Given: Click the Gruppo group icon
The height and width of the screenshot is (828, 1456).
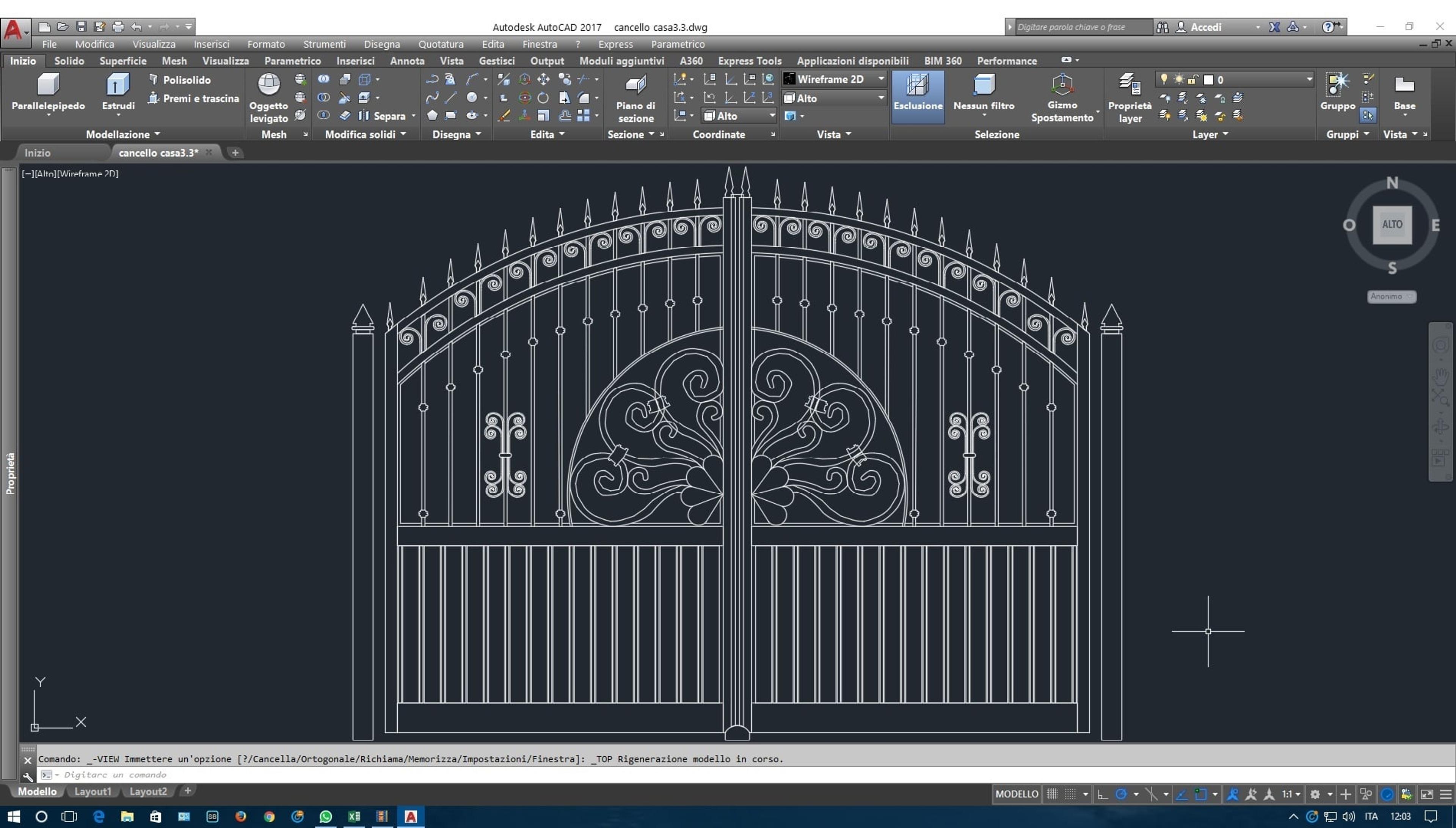Looking at the screenshot, I should click(x=1337, y=92).
